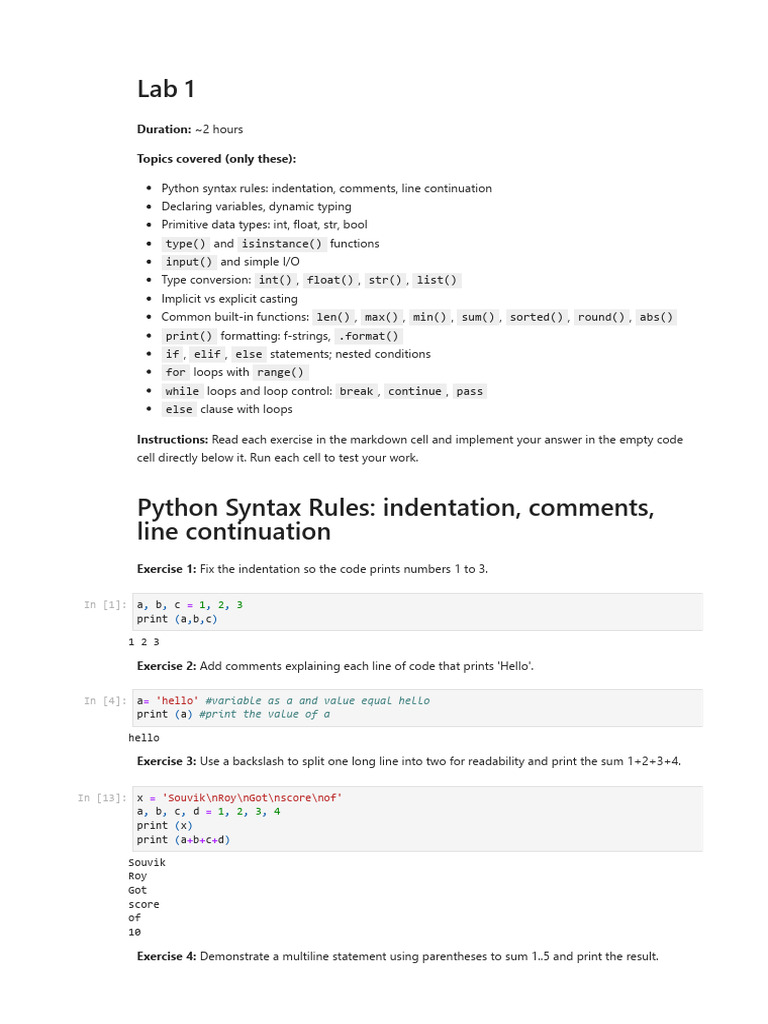Click inside the code cell with a= 'hello'
This screenshot has height=1024, width=768.
(418, 707)
